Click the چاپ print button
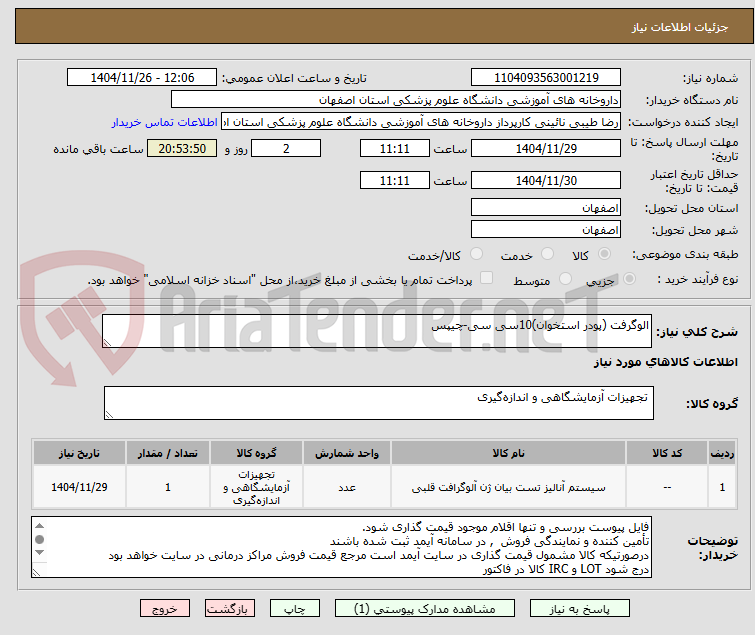The height and width of the screenshot is (635, 755). coord(295,609)
